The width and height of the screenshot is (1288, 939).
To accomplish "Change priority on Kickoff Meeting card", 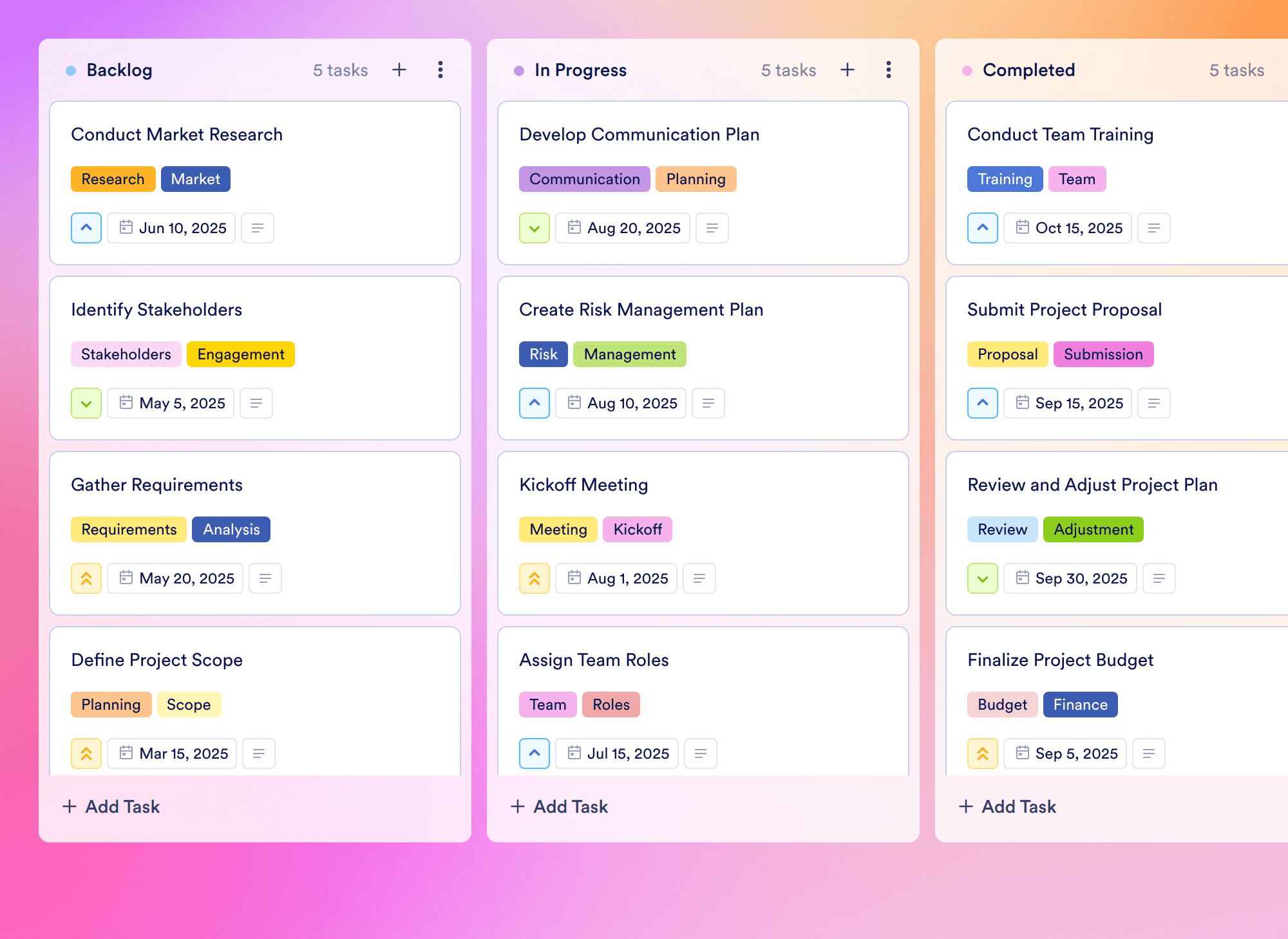I will point(535,578).
